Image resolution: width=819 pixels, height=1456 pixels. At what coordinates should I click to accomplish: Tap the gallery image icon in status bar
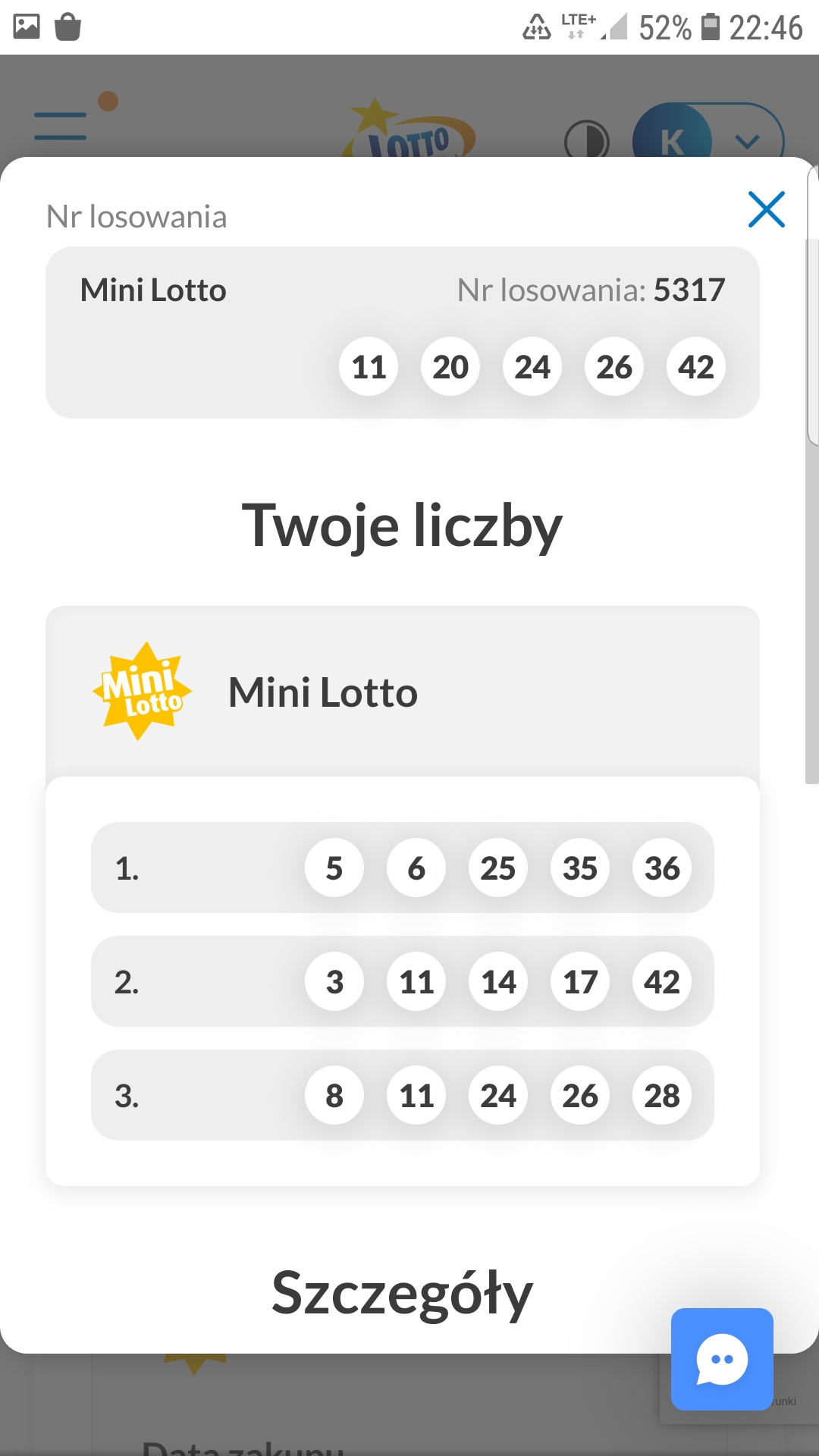pyautogui.click(x=27, y=27)
